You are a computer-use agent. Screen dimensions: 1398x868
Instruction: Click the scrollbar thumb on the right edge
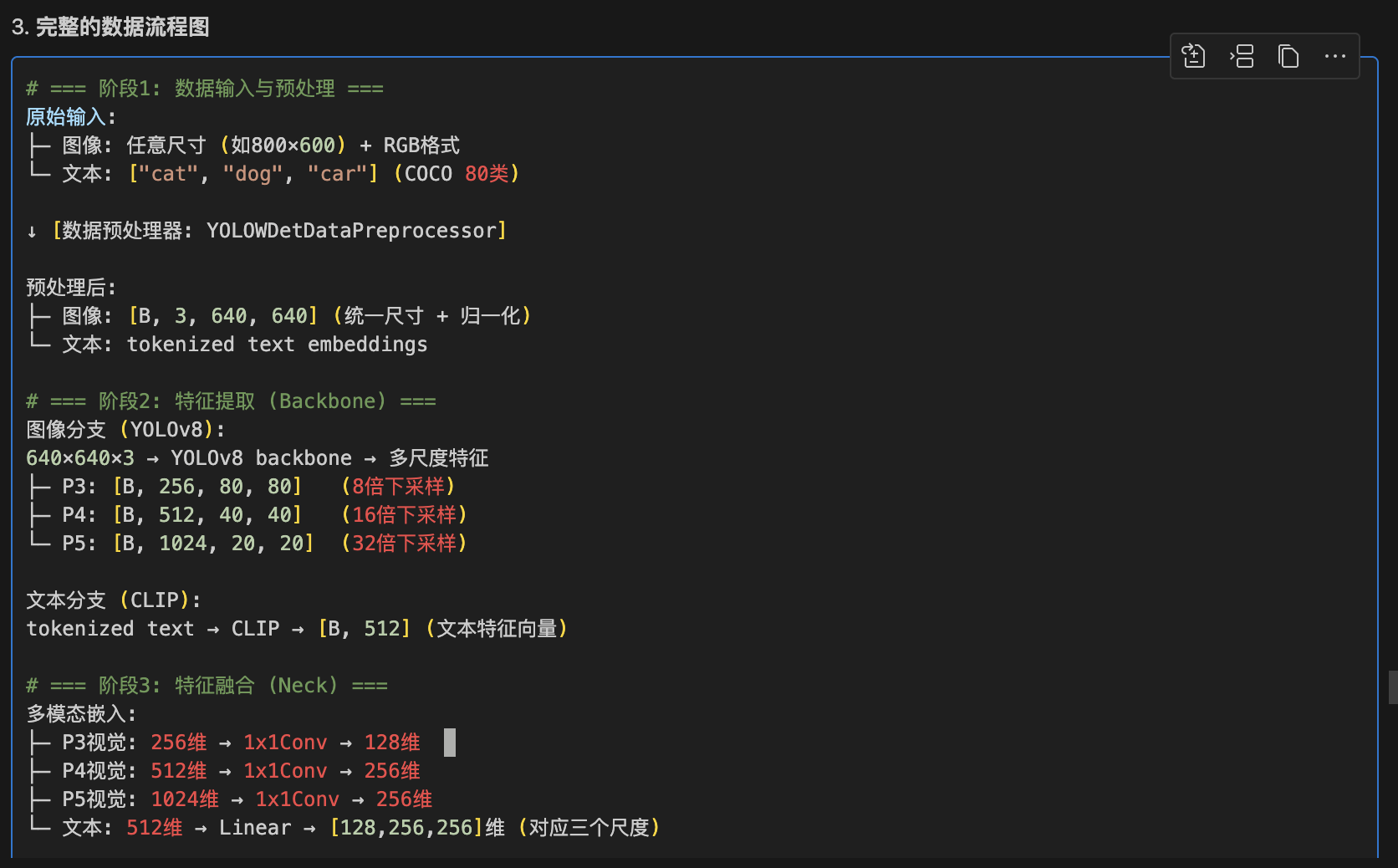point(1393,687)
